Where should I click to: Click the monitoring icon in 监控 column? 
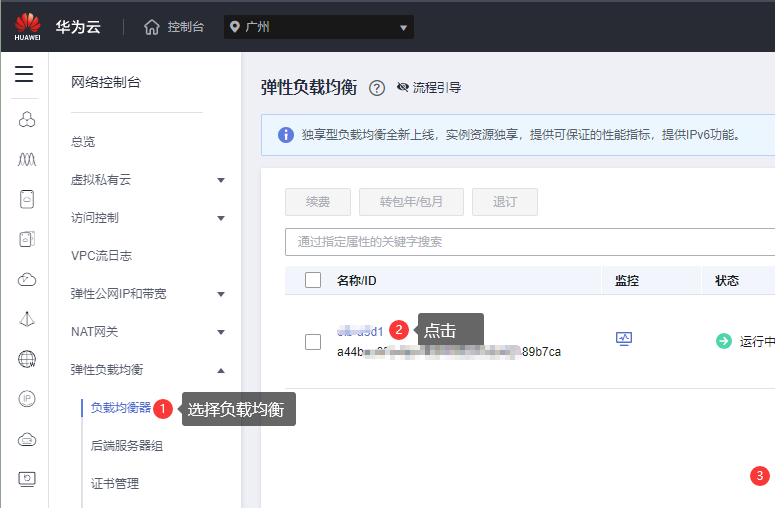[x=624, y=340]
